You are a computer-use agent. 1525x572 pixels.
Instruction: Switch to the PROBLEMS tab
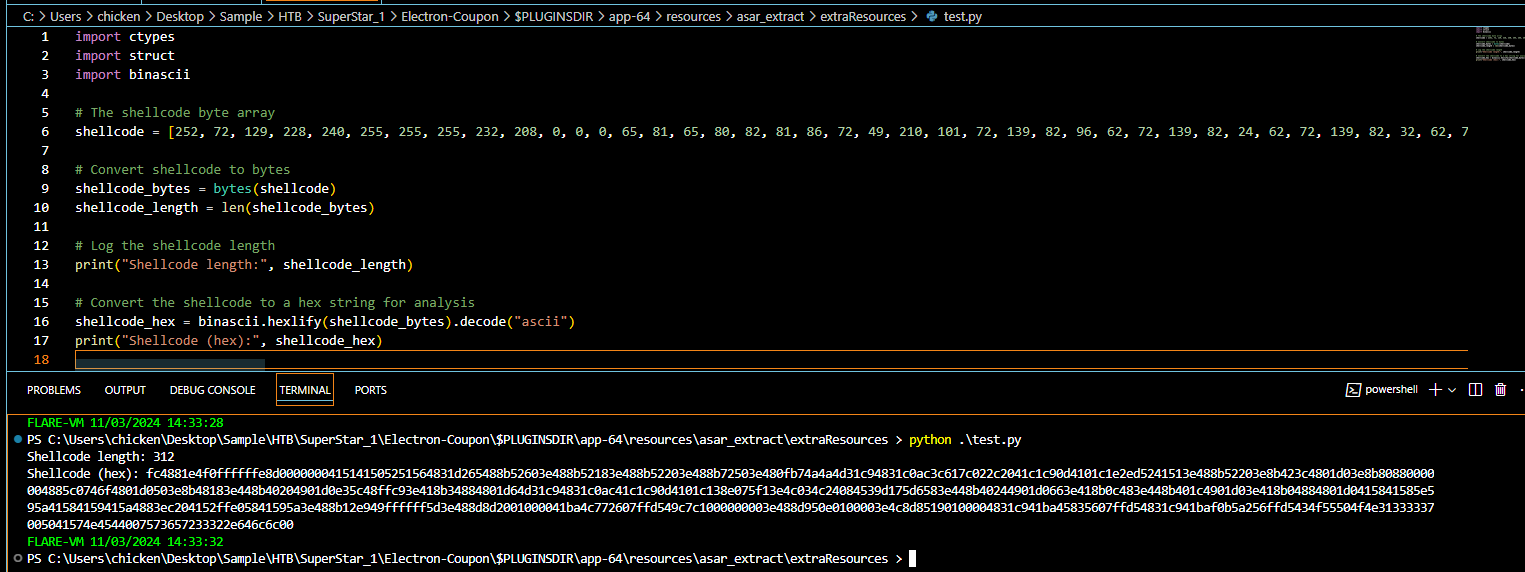54,390
